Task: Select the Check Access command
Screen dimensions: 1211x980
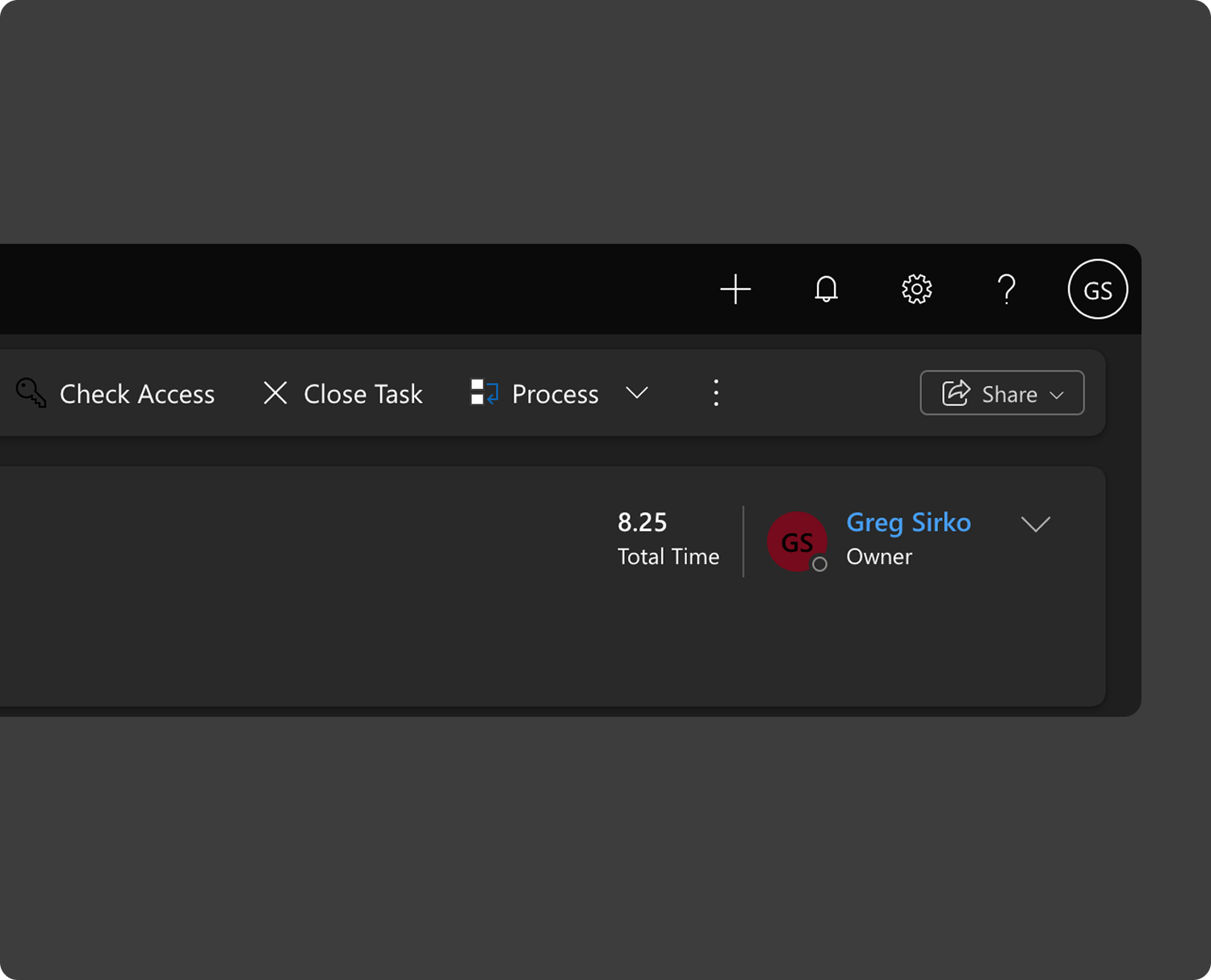Action: [137, 394]
